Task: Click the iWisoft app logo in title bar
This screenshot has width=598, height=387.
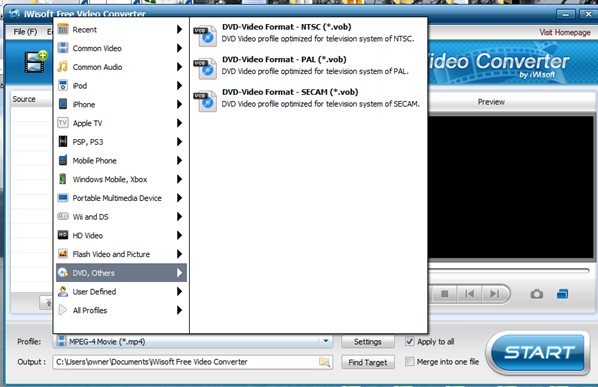Action: pyautogui.click(x=14, y=14)
